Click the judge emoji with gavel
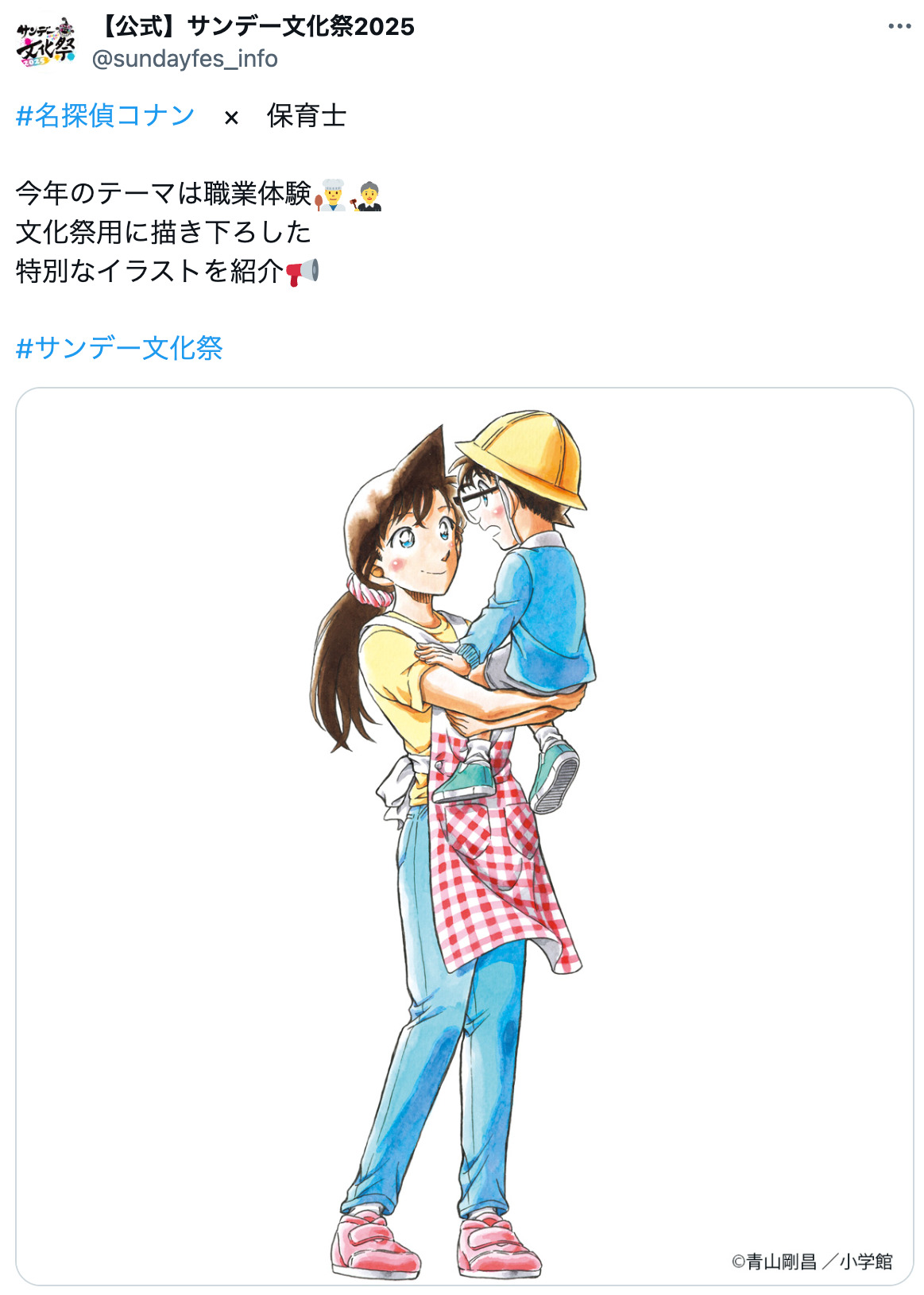This screenshot has width=924, height=1295. pos(366,195)
